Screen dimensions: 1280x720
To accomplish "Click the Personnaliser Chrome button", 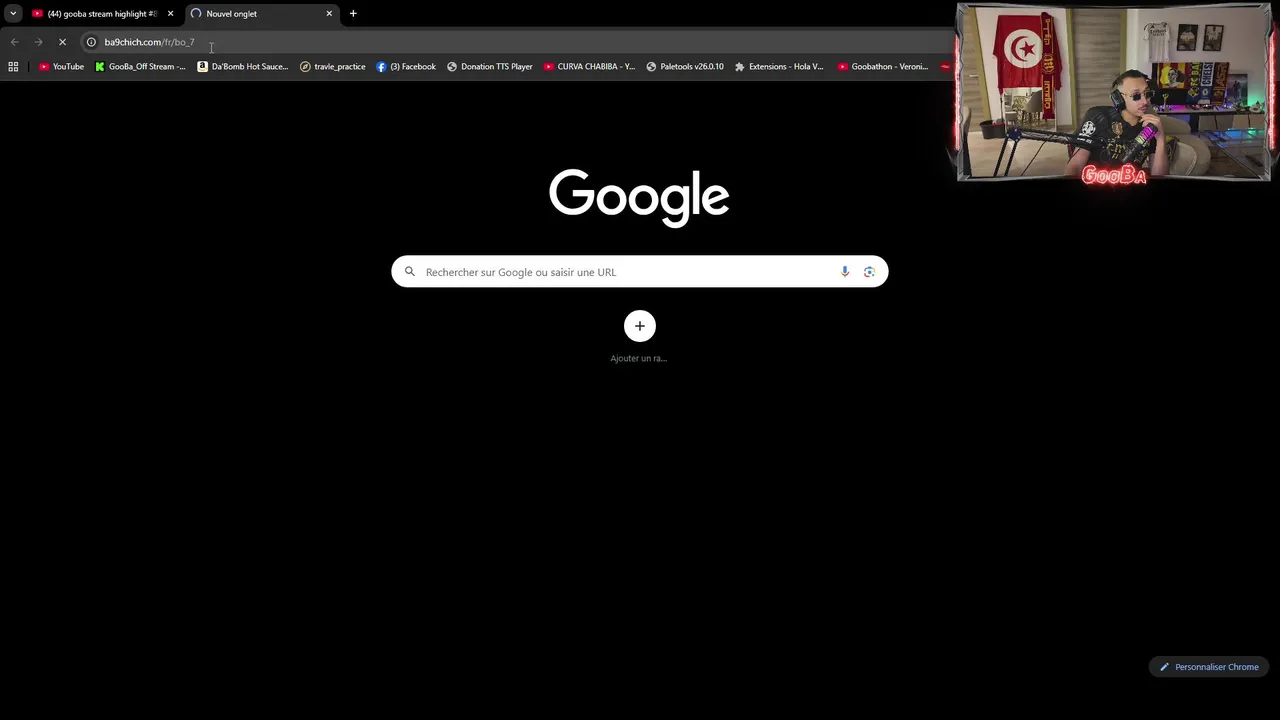I will (1209, 667).
